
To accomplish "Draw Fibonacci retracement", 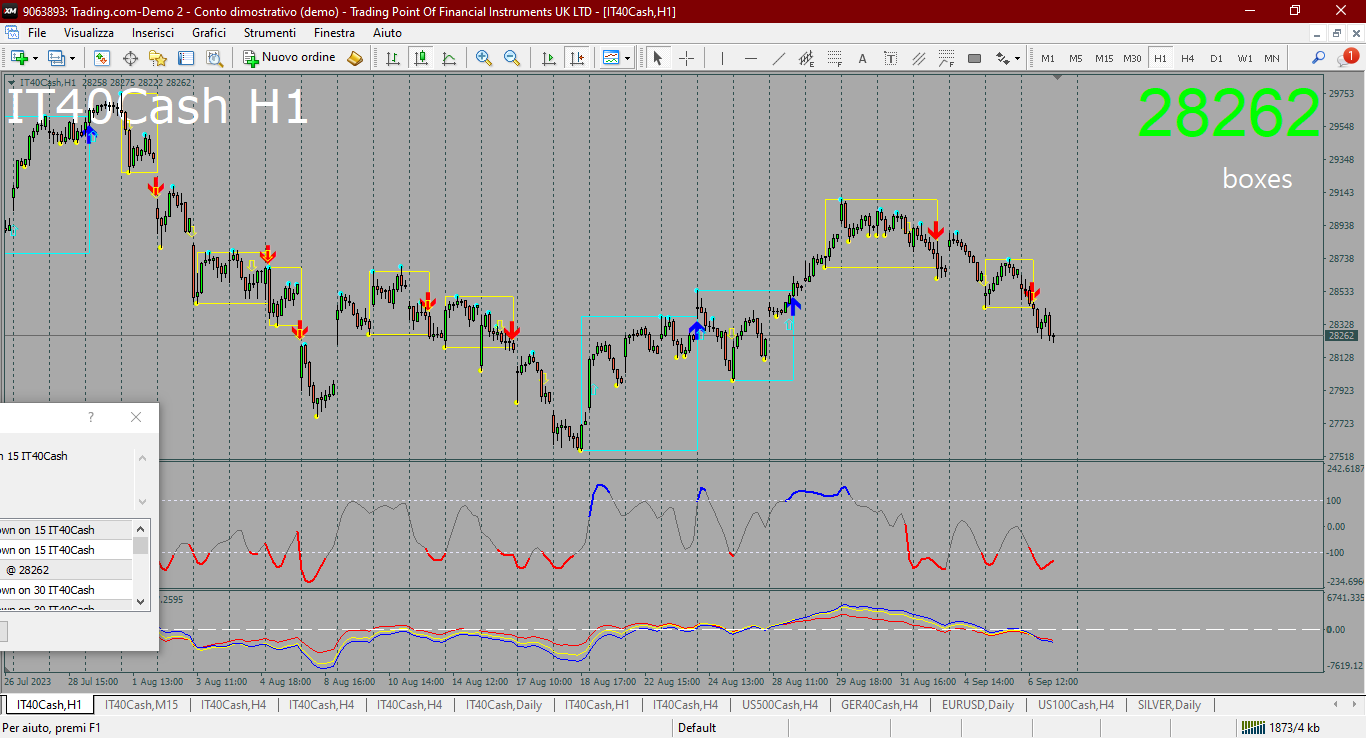I will click(834, 58).
